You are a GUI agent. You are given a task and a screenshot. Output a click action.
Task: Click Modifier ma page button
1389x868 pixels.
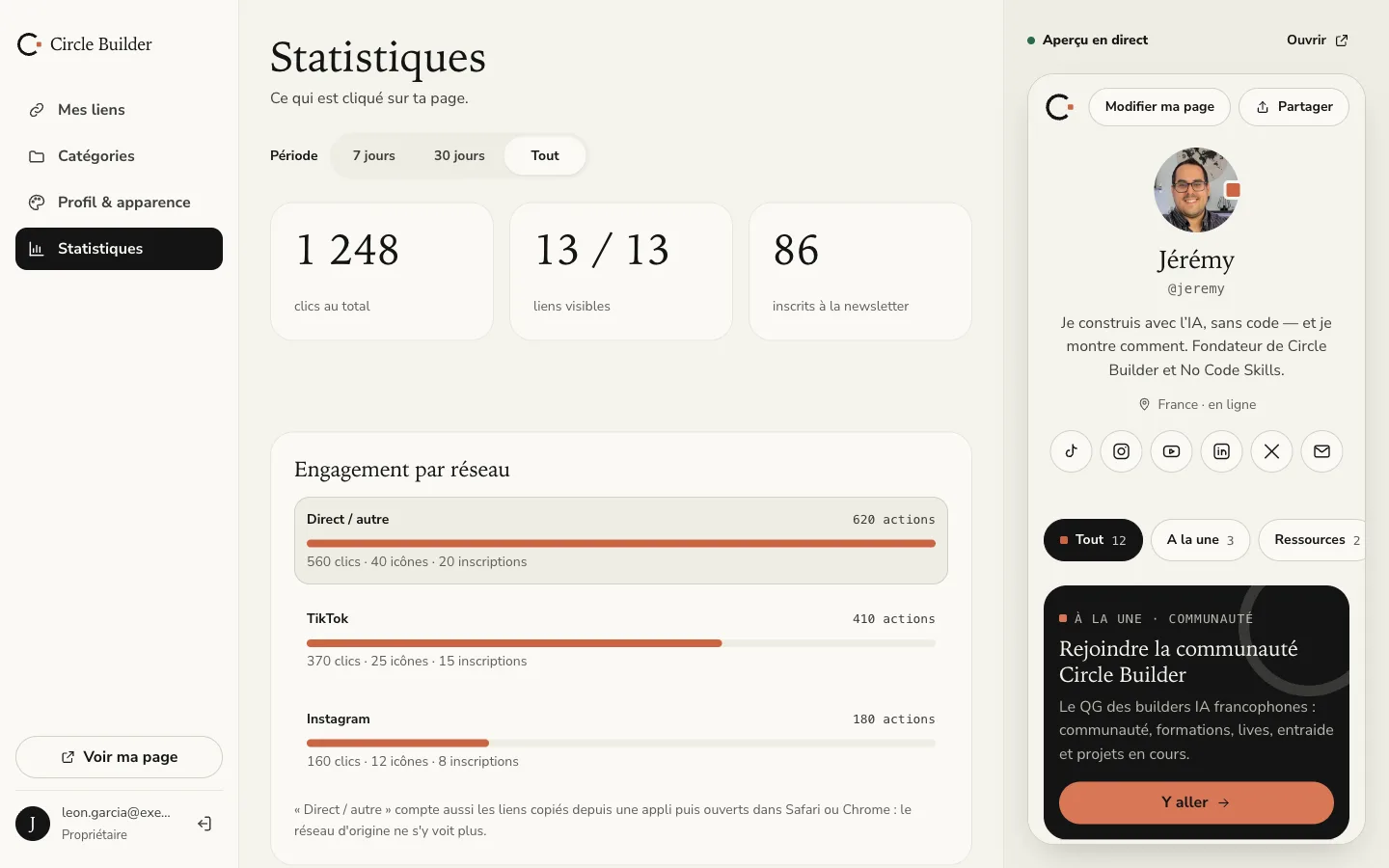click(1159, 107)
